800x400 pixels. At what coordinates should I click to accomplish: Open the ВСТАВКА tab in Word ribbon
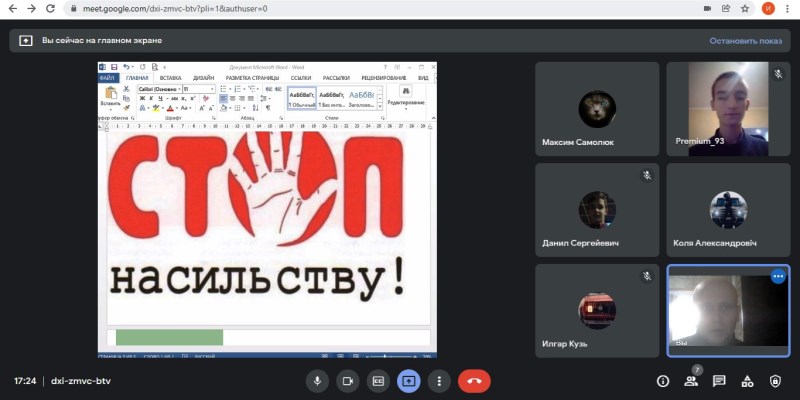pos(170,77)
